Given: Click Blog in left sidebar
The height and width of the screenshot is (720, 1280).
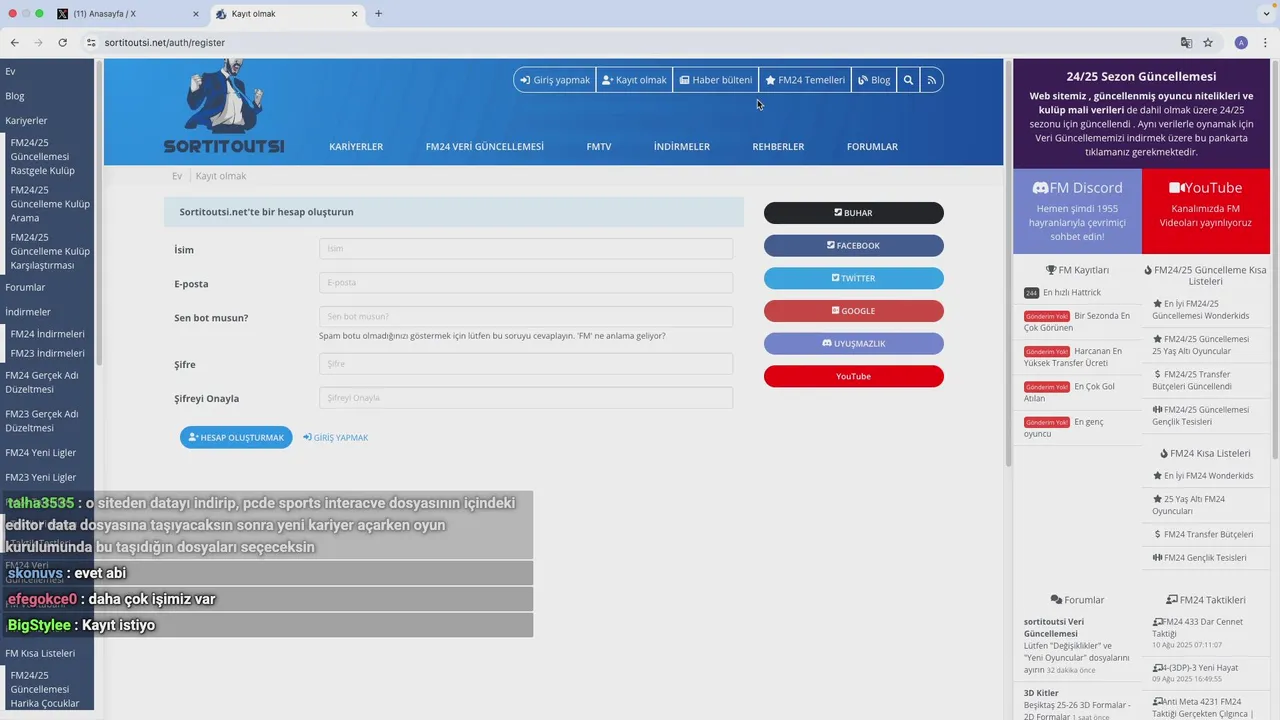Looking at the screenshot, I should point(15,96).
